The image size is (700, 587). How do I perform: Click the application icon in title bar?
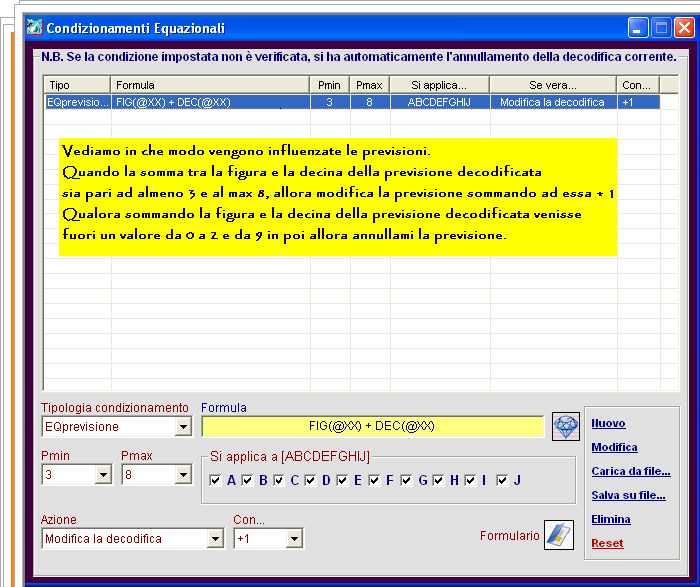tap(34, 28)
